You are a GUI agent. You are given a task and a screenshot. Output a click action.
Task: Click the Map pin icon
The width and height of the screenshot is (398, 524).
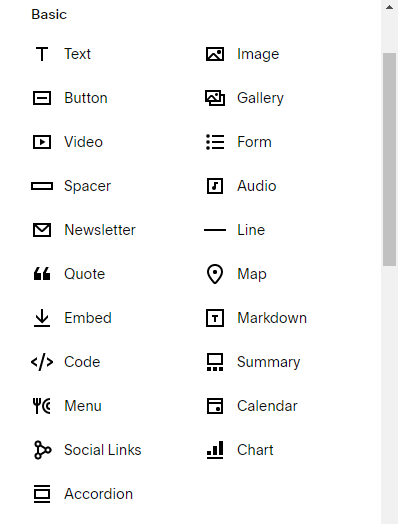click(x=215, y=274)
